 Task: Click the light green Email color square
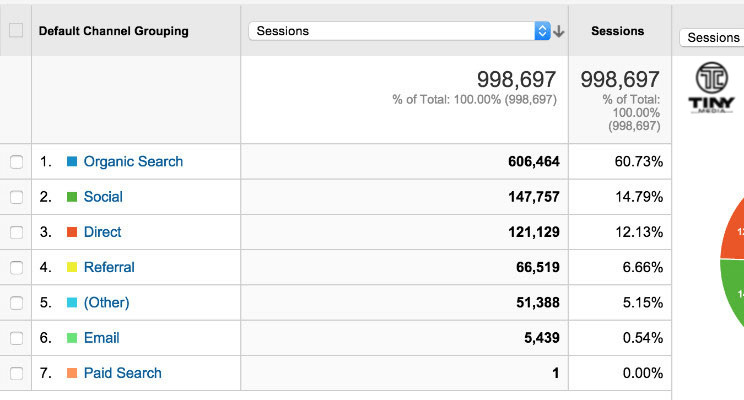[72, 338]
